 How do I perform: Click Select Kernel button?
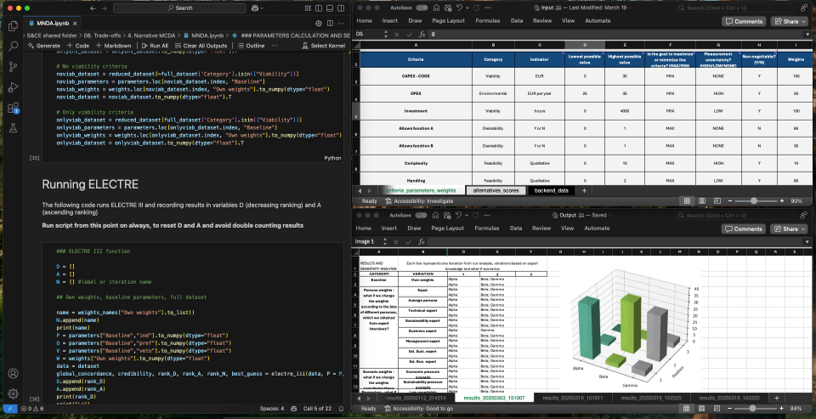point(325,46)
